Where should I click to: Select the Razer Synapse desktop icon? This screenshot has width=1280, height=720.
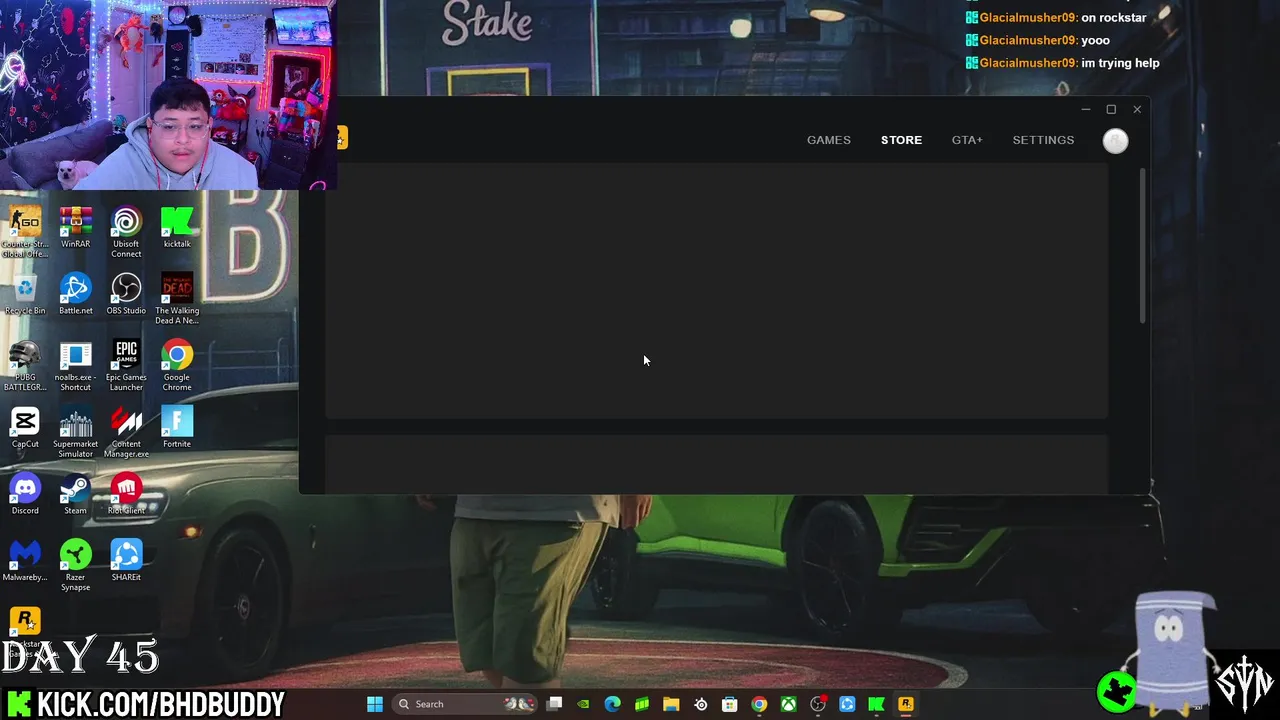pos(75,566)
